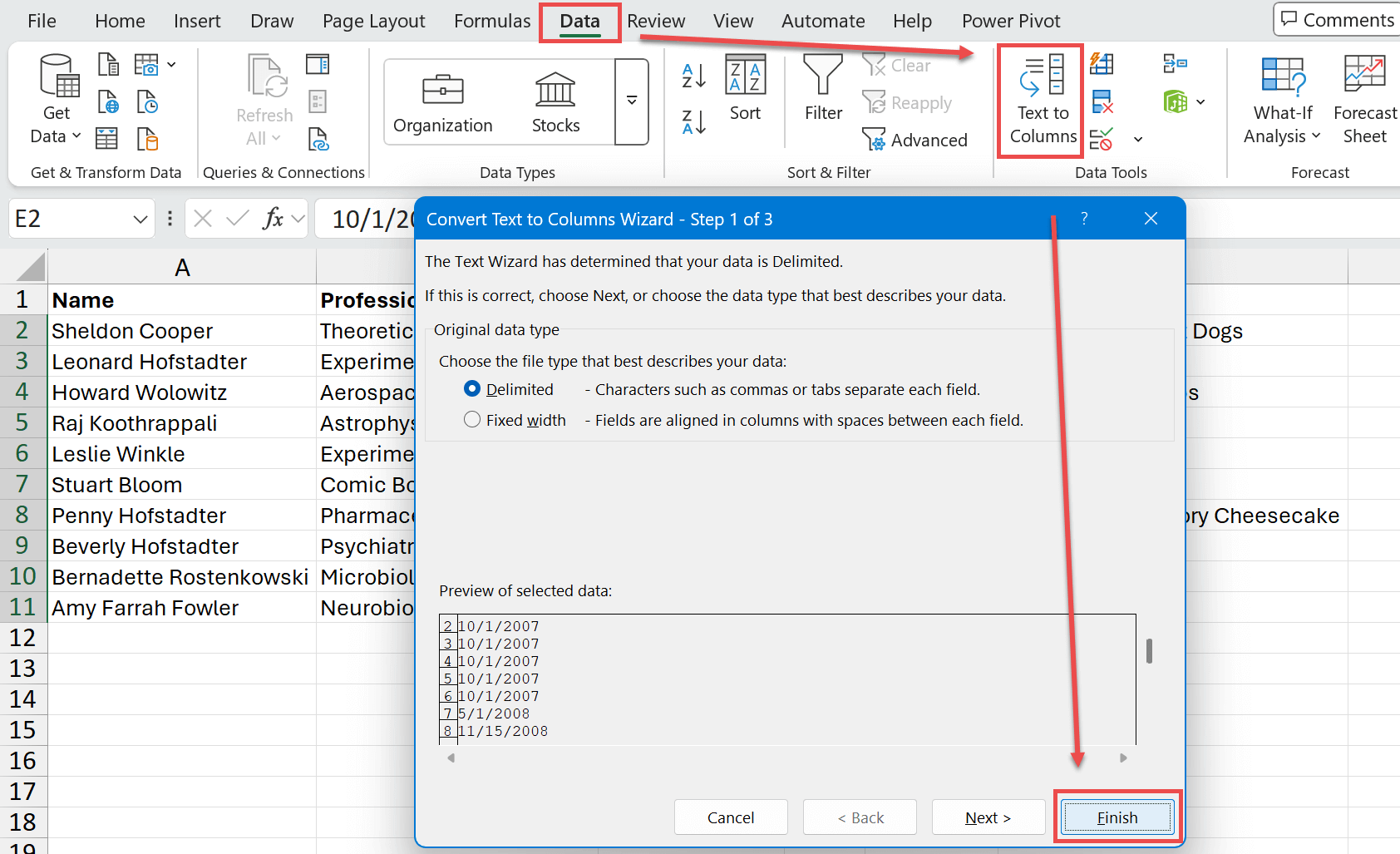Click the Finish button in the wizard
1400x854 pixels.
point(1117,817)
